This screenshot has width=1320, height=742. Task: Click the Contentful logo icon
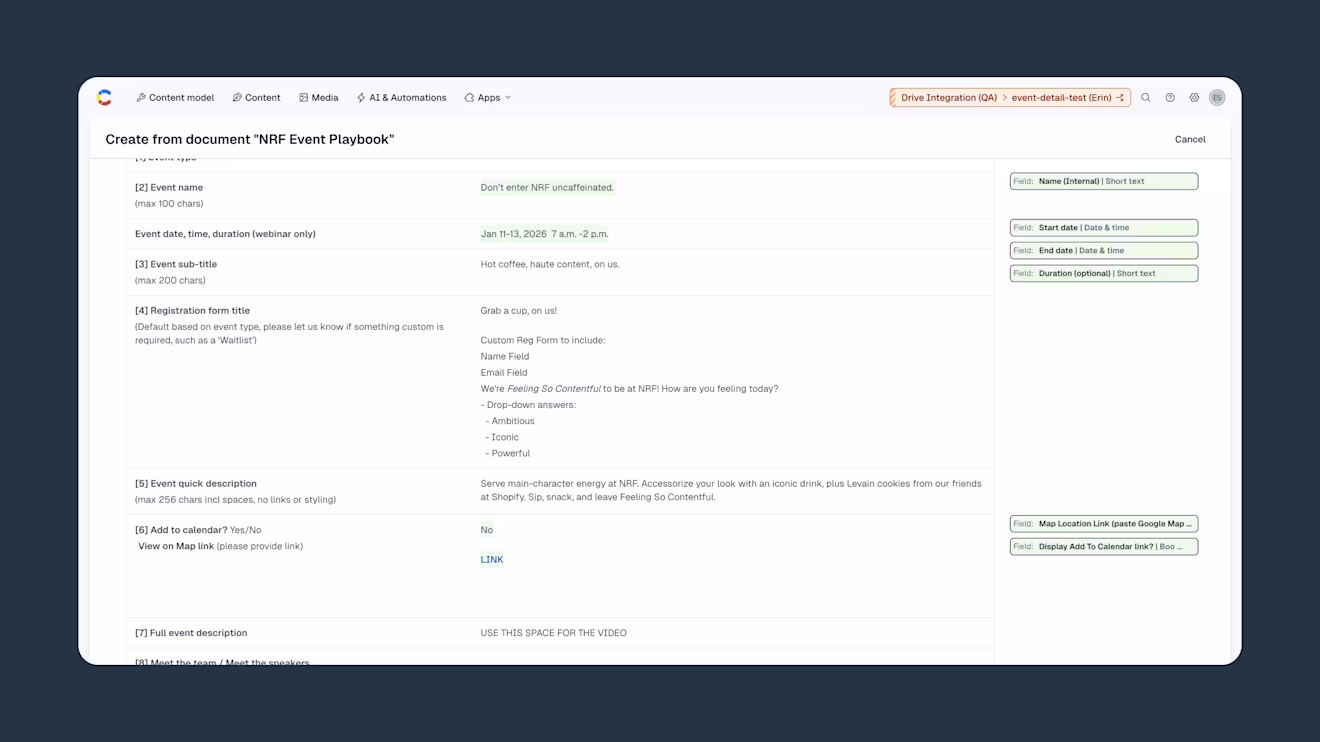click(x=104, y=97)
